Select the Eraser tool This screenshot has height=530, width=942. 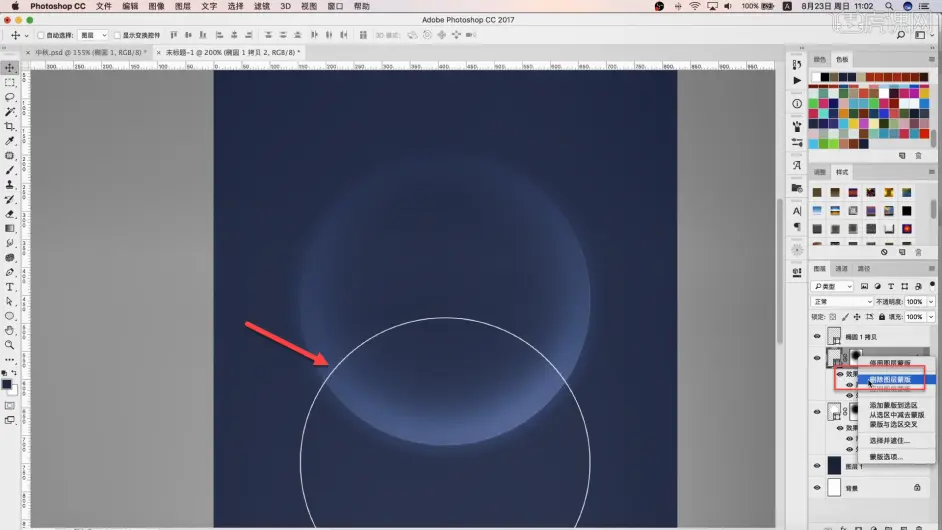10,214
